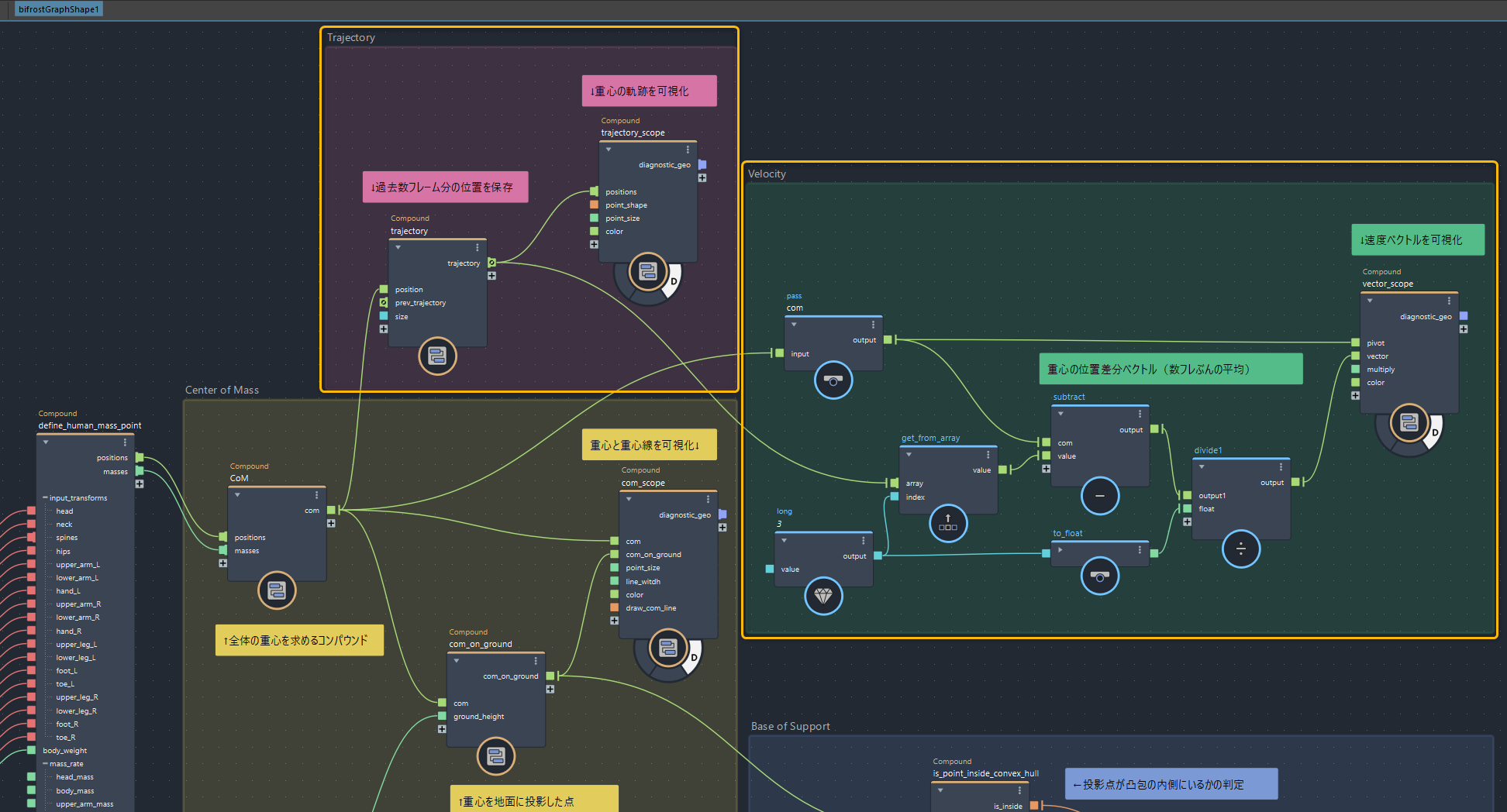Click the Trajectory backdrop title
This screenshot has width=1507, height=812.
pyautogui.click(x=350, y=38)
